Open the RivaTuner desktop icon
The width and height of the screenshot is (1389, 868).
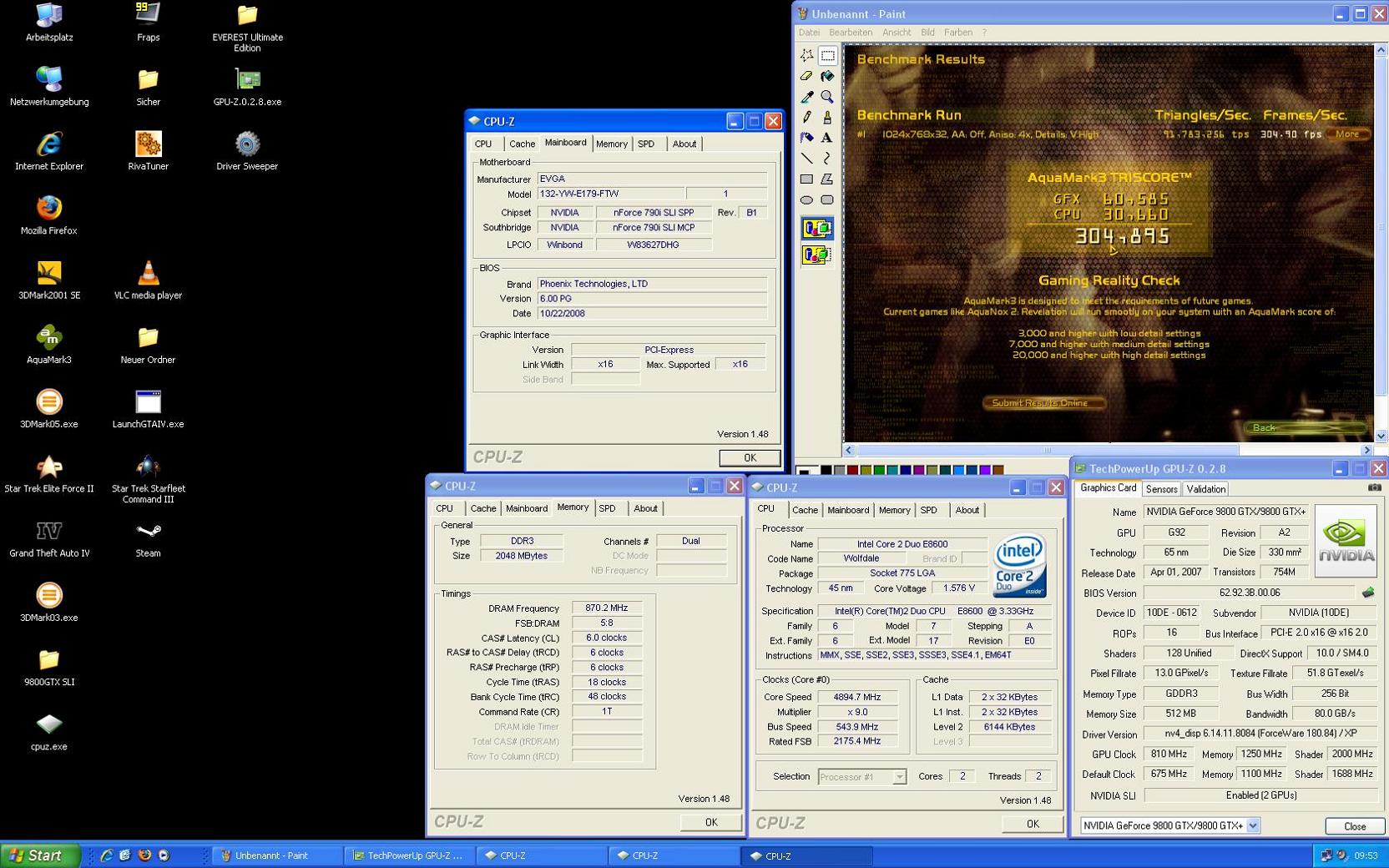click(x=148, y=151)
